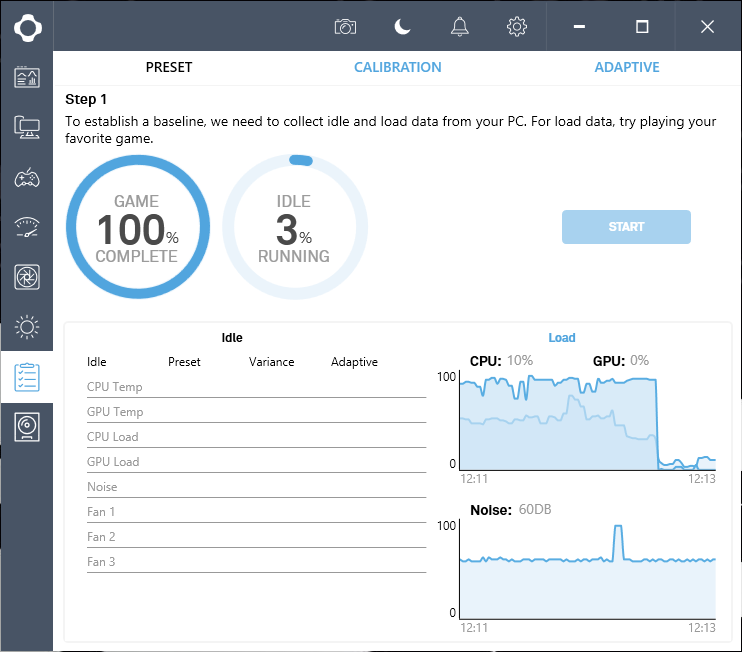
Task: Open the PC monitor build sidebar icon
Action: point(27,127)
